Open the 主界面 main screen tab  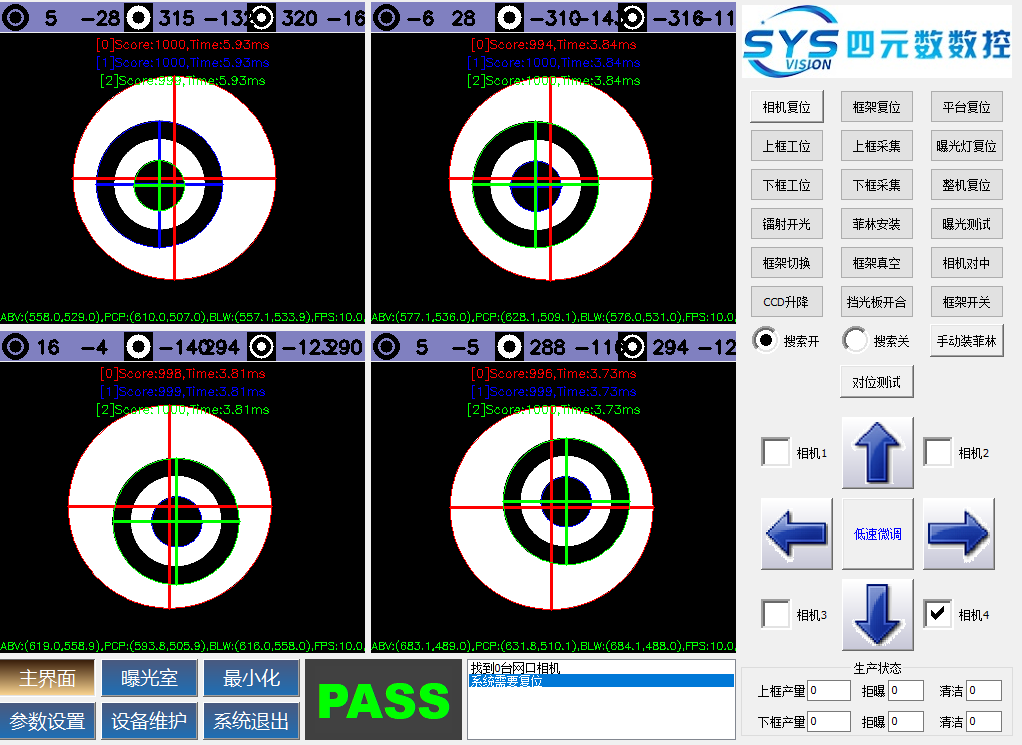(48, 678)
